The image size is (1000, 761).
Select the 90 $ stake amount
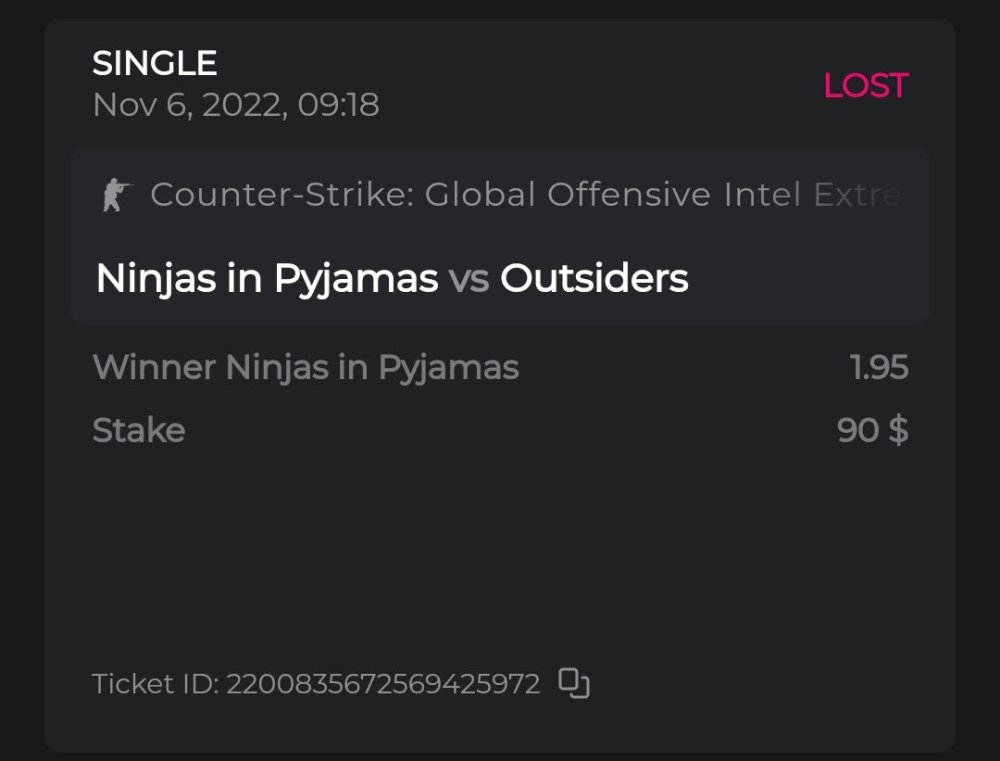tap(872, 431)
